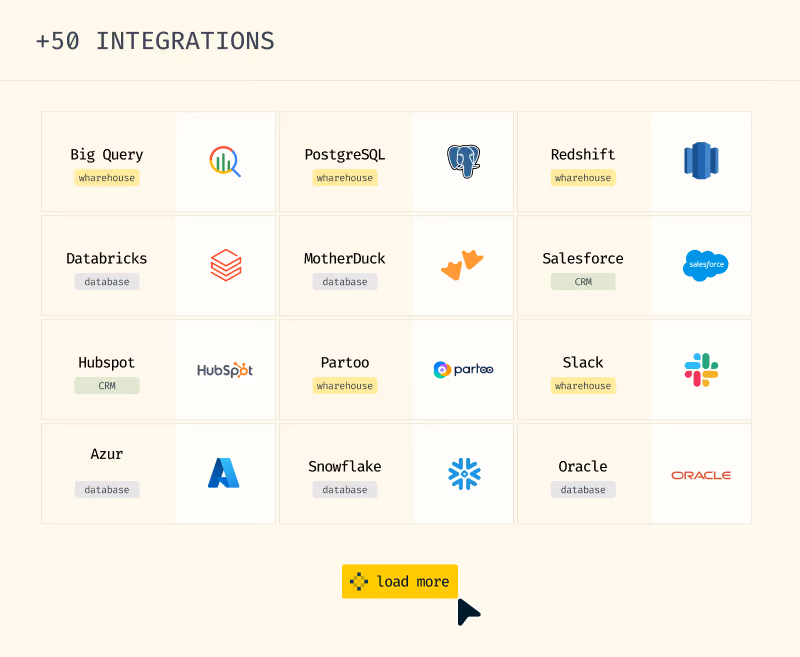Click CRM tag under Hubspot
The height and width of the screenshot is (657, 800).
click(x=107, y=386)
